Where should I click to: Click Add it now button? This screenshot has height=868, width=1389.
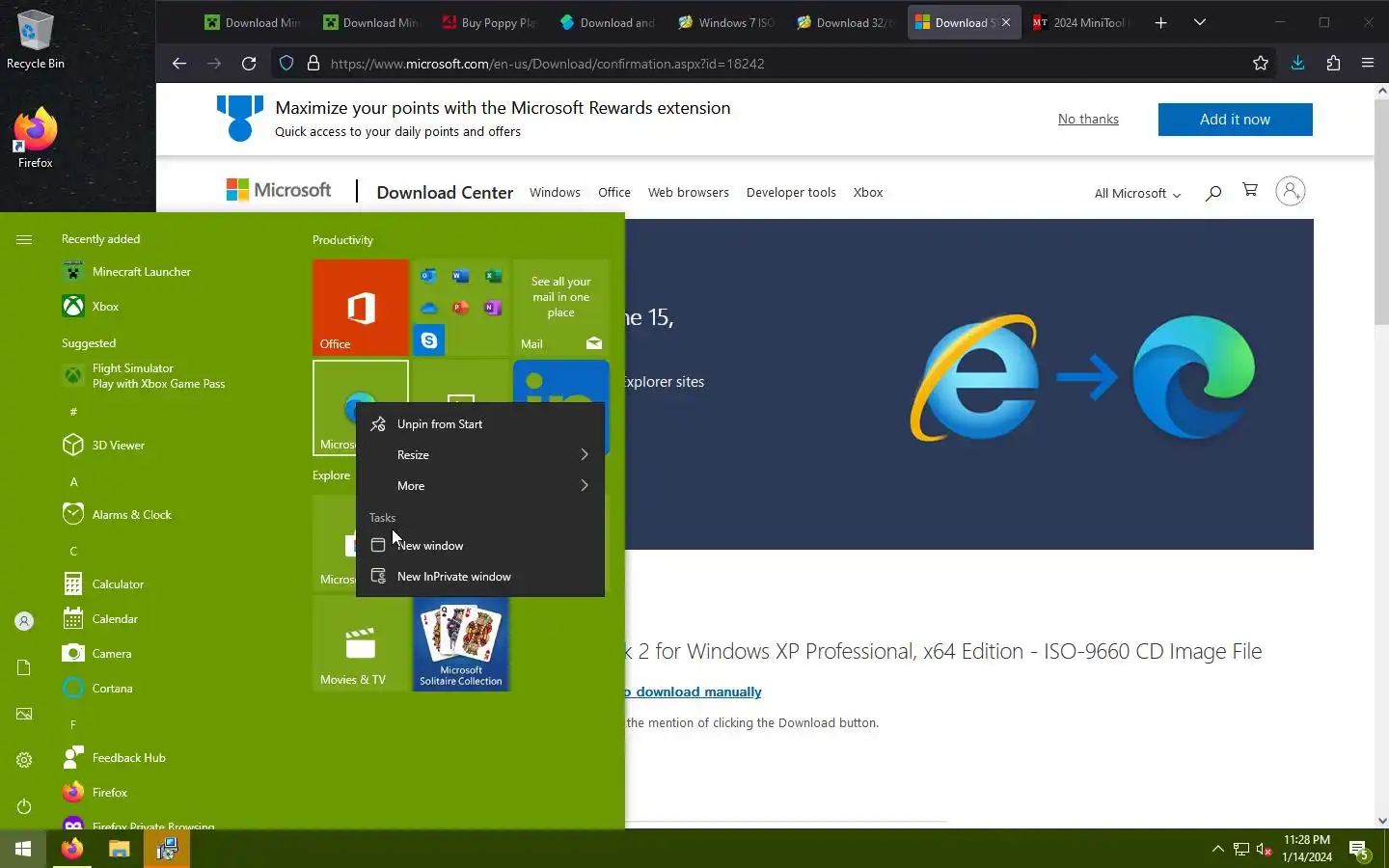[1235, 120]
